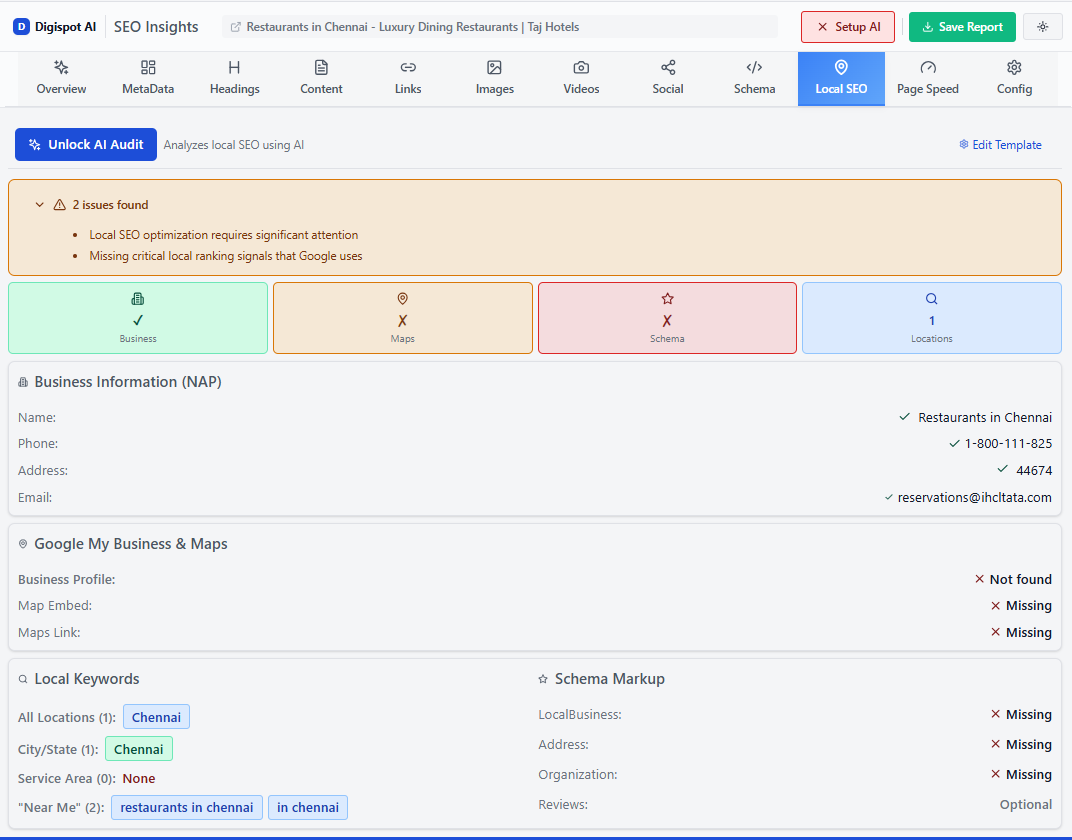
Task: Click the Edit Template link
Action: coord(1000,144)
